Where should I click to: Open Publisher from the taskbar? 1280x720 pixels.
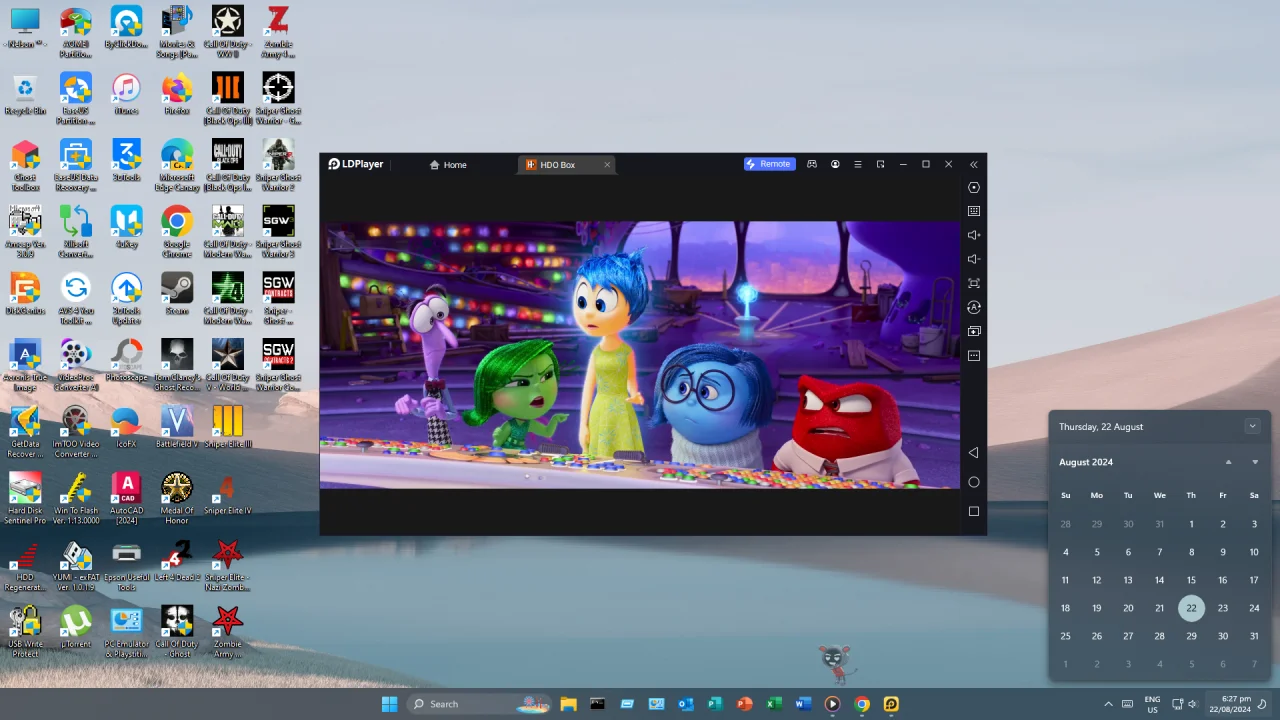(x=715, y=704)
